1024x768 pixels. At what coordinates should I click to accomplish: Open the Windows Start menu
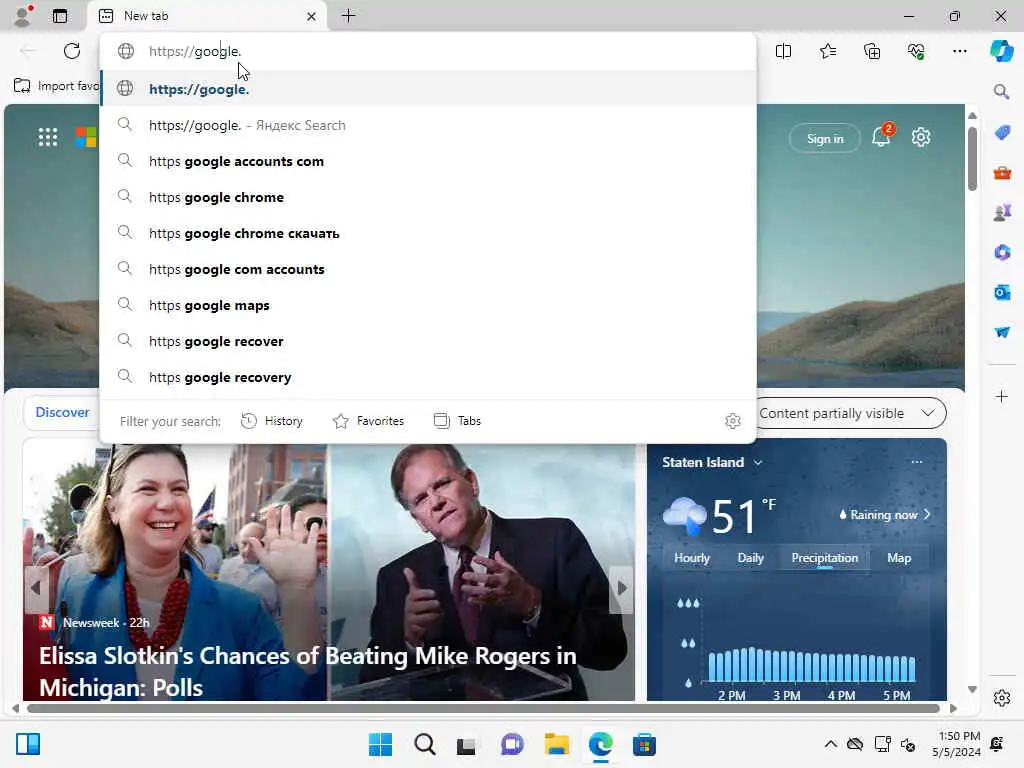tap(380, 744)
